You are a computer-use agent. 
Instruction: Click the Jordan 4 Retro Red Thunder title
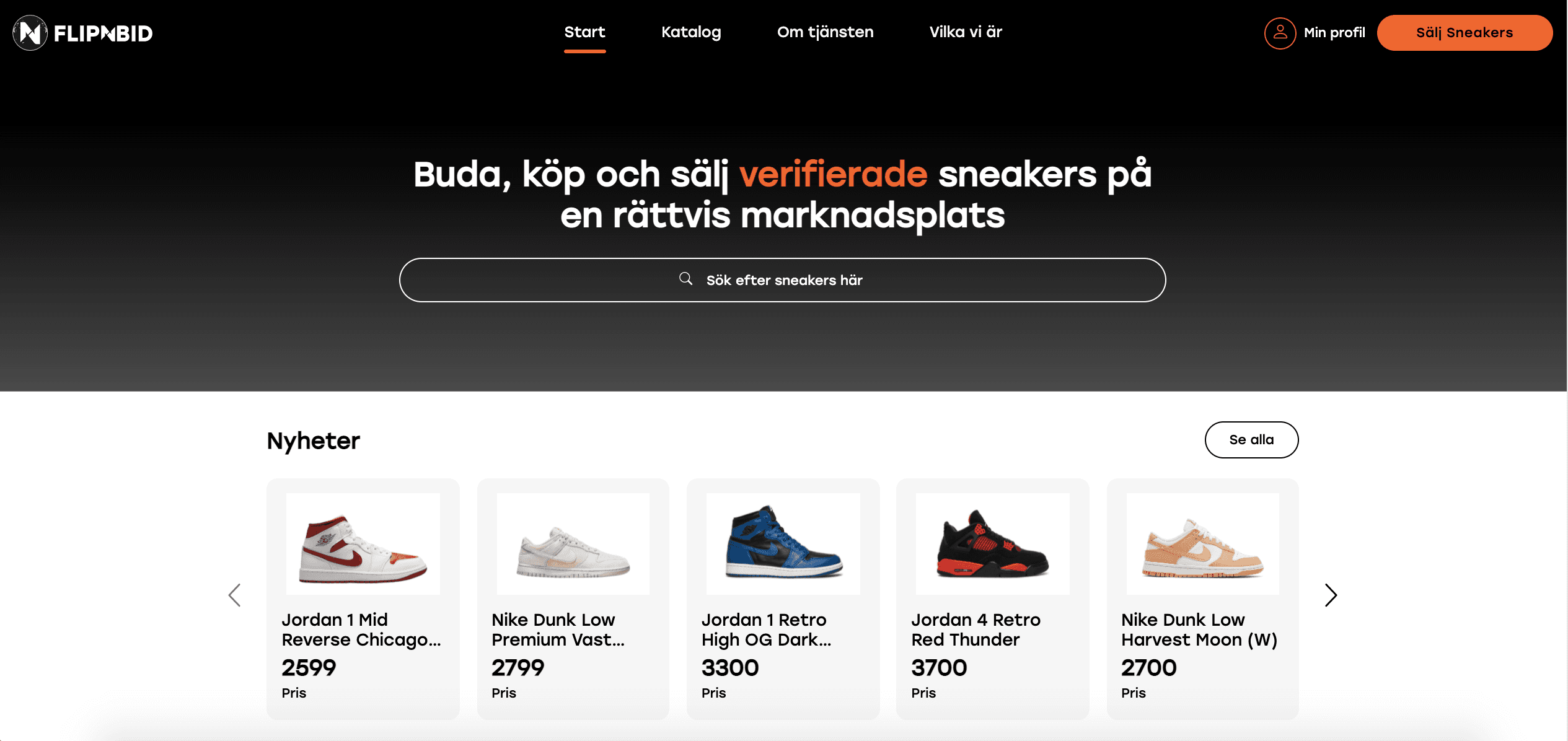tap(976, 629)
